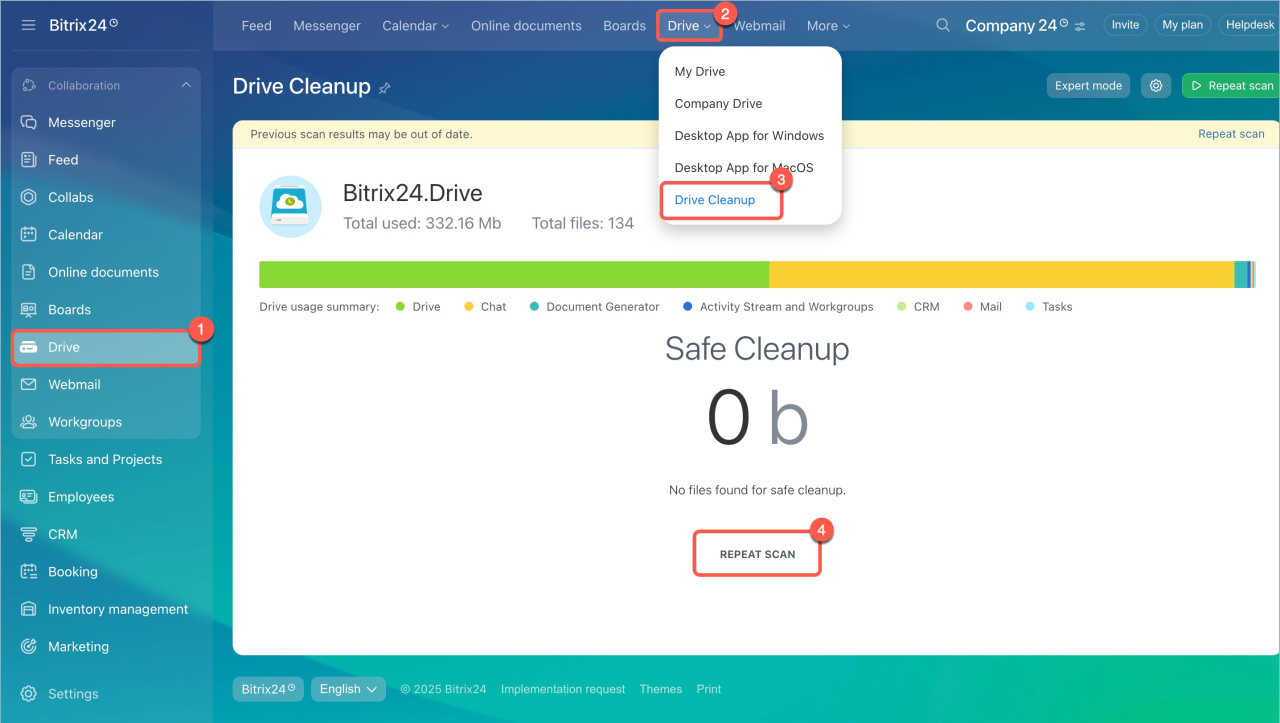Expand the Calendar dropdown in top menu
Viewport: 1280px width, 723px height.
415,26
